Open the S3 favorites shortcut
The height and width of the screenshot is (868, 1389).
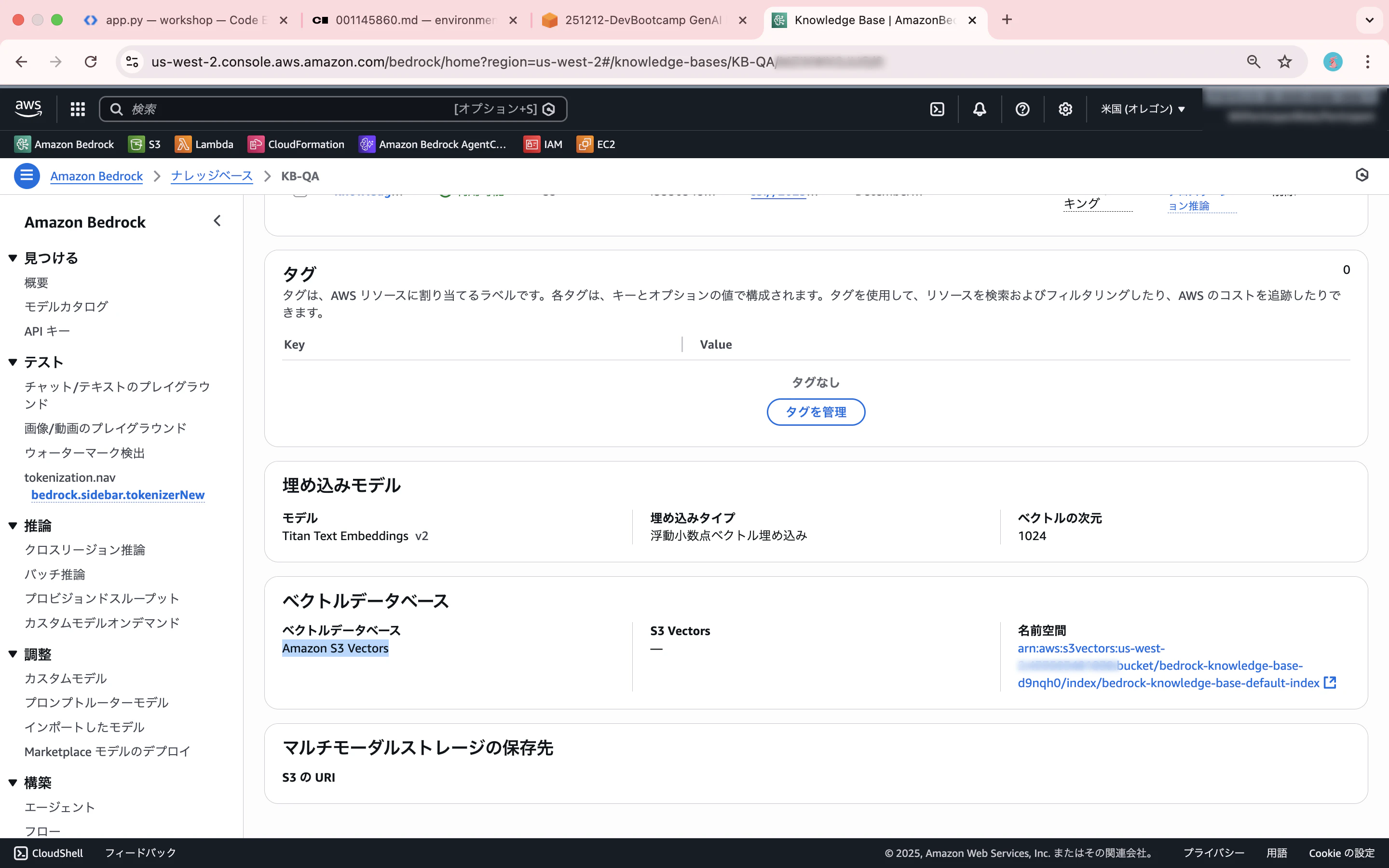pos(145,144)
